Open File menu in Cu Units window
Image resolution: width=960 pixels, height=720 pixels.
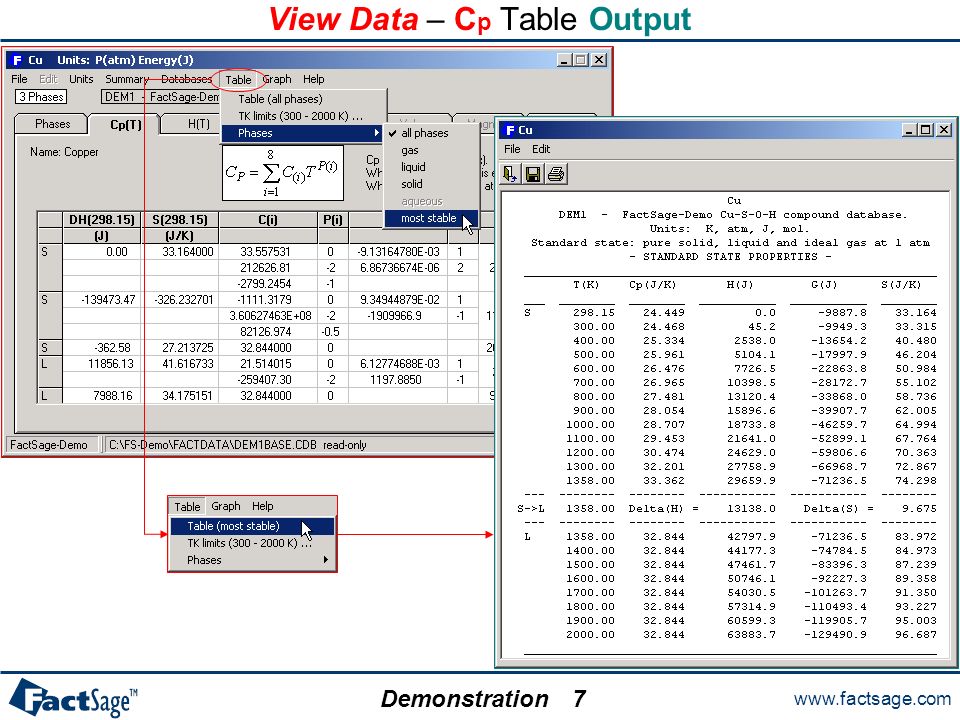coord(19,79)
